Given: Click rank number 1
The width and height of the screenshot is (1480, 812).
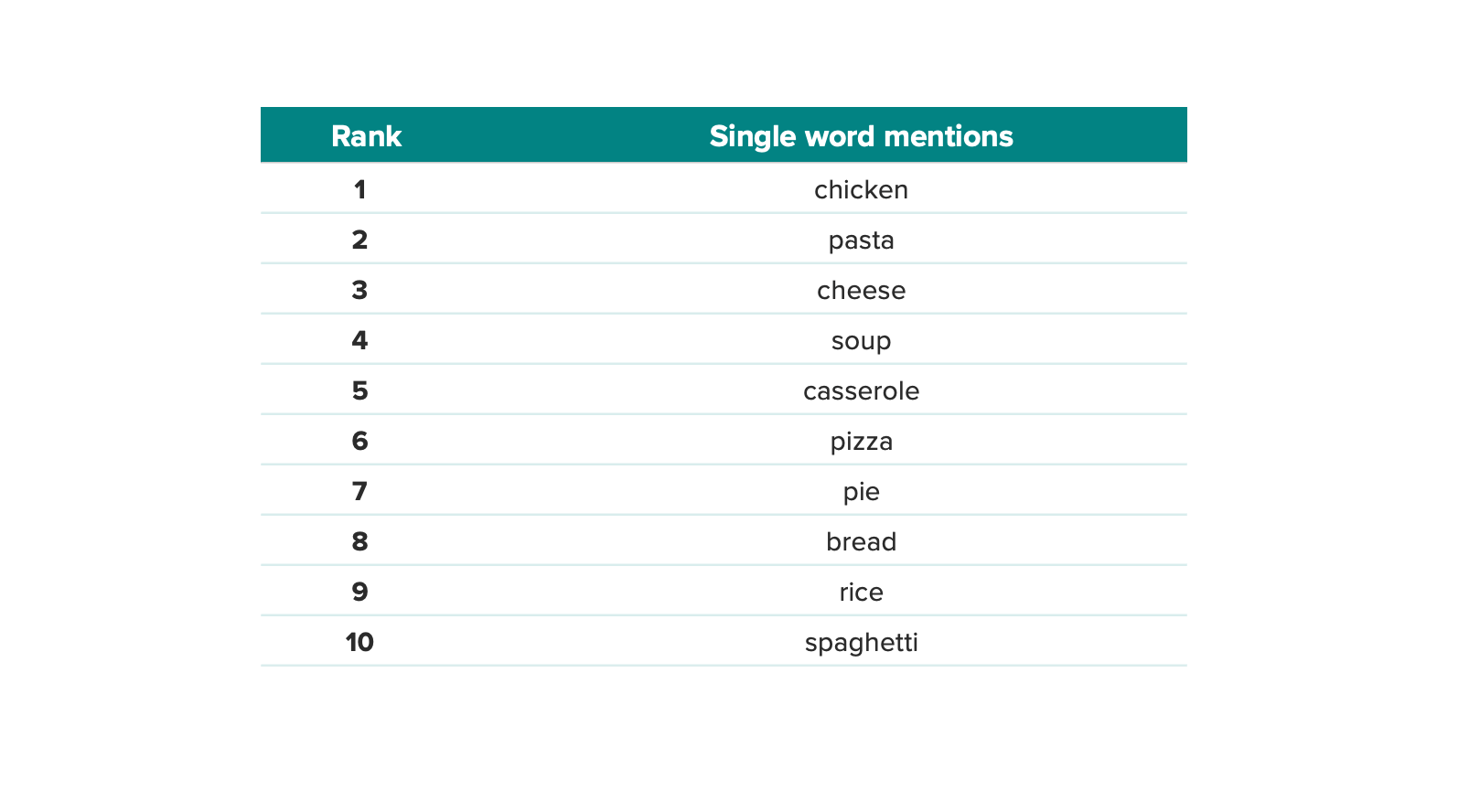Looking at the screenshot, I should (x=359, y=189).
